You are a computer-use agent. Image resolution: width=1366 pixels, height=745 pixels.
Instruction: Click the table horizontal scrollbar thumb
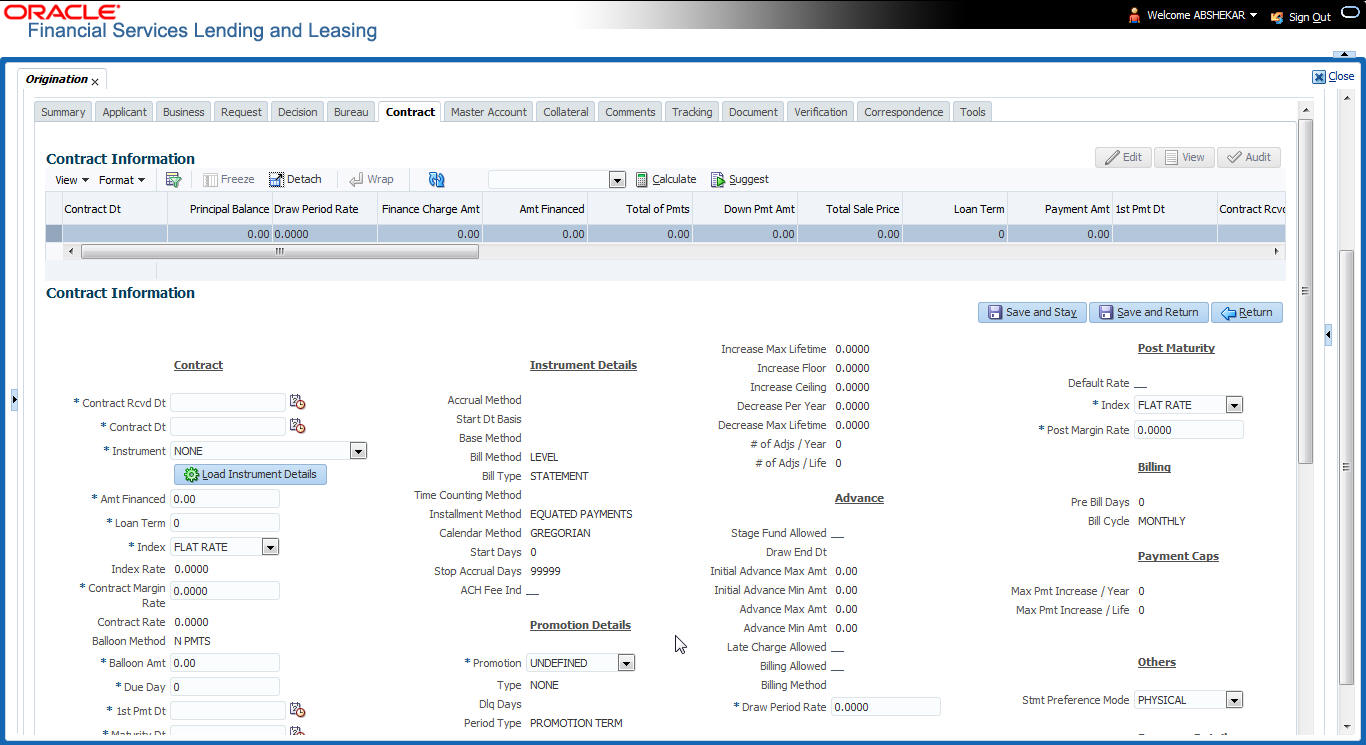click(x=279, y=252)
